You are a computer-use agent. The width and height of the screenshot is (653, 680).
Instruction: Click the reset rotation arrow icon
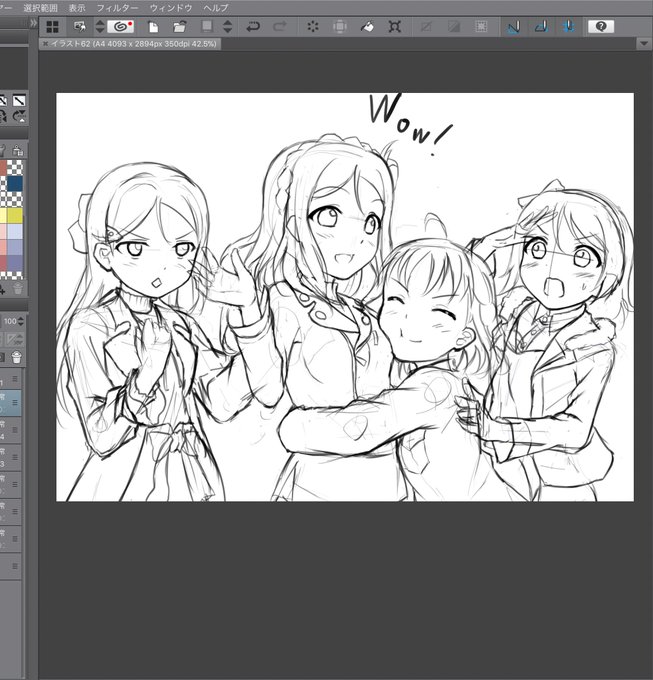point(19,116)
